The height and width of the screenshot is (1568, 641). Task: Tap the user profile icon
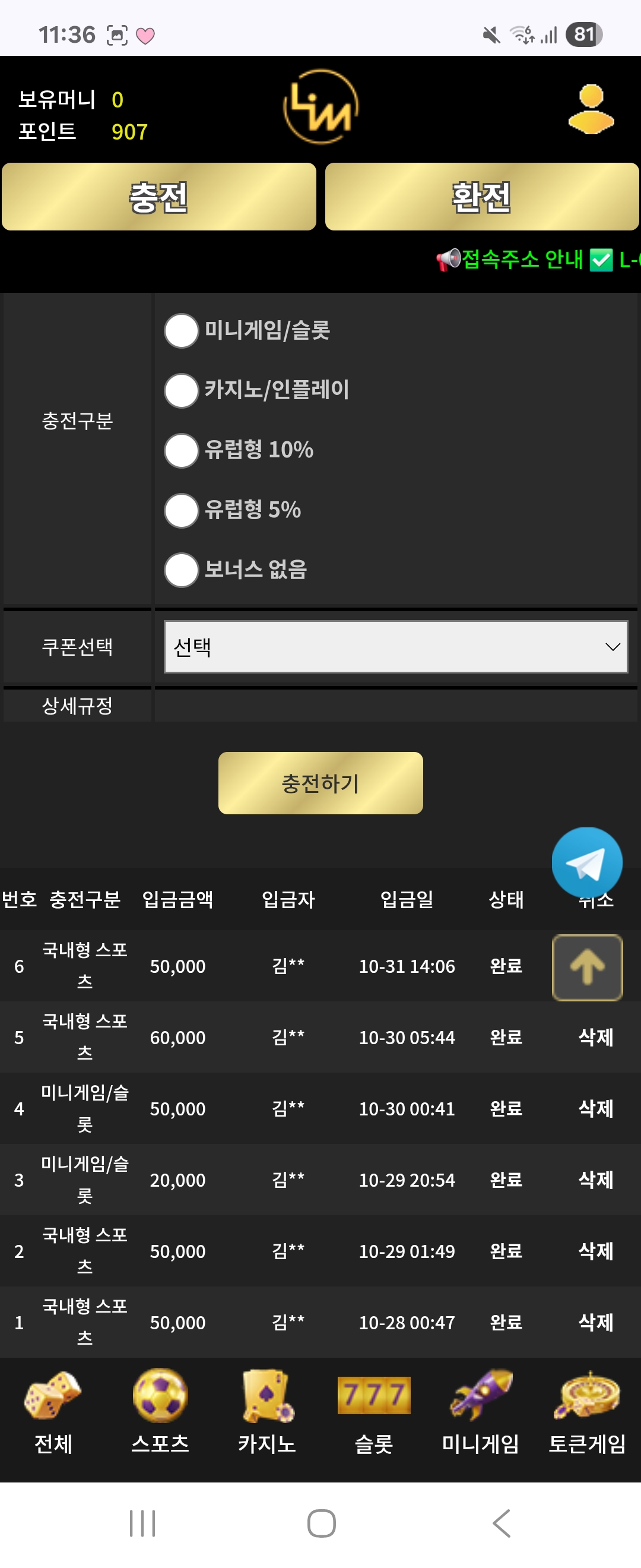point(591,109)
